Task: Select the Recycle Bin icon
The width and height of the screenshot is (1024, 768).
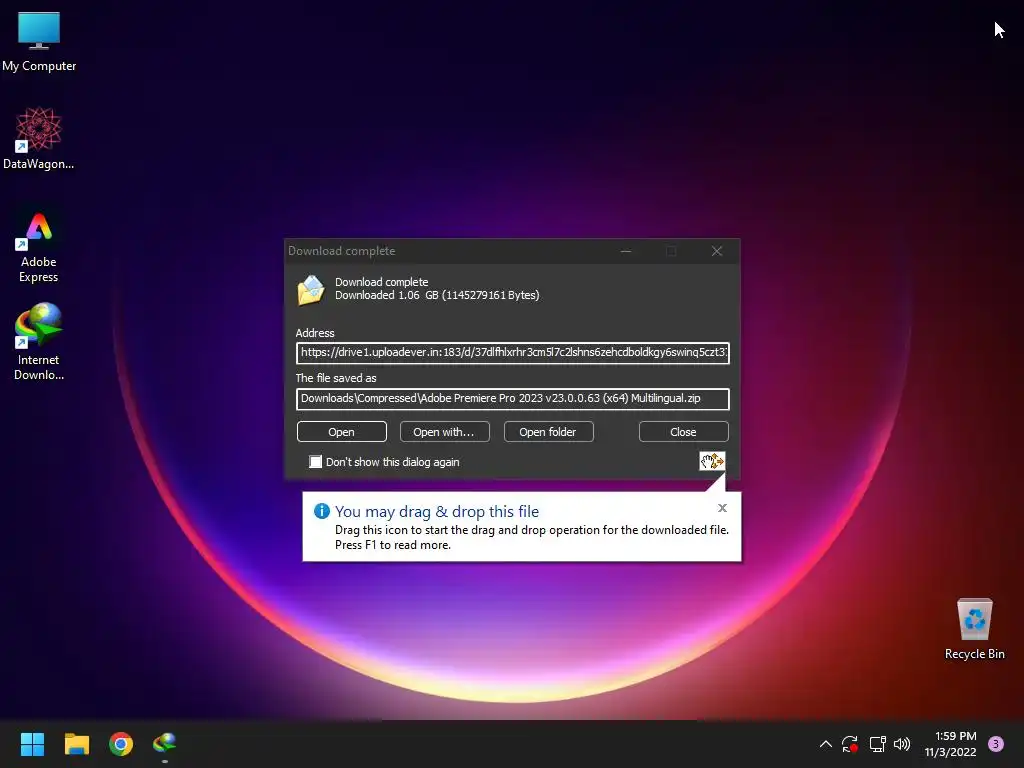Action: (x=974, y=628)
